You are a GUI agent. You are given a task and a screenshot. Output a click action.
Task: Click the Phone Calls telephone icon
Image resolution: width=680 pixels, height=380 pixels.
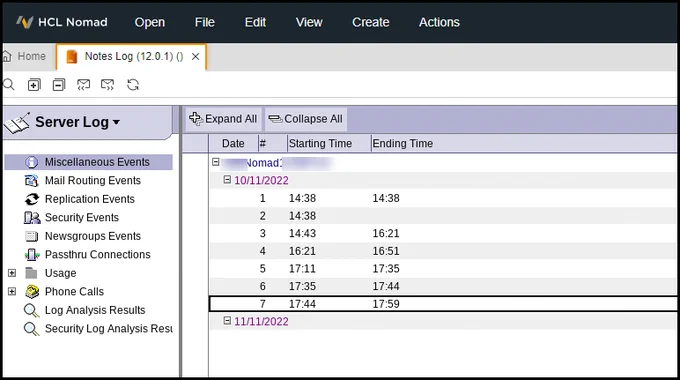click(x=32, y=292)
